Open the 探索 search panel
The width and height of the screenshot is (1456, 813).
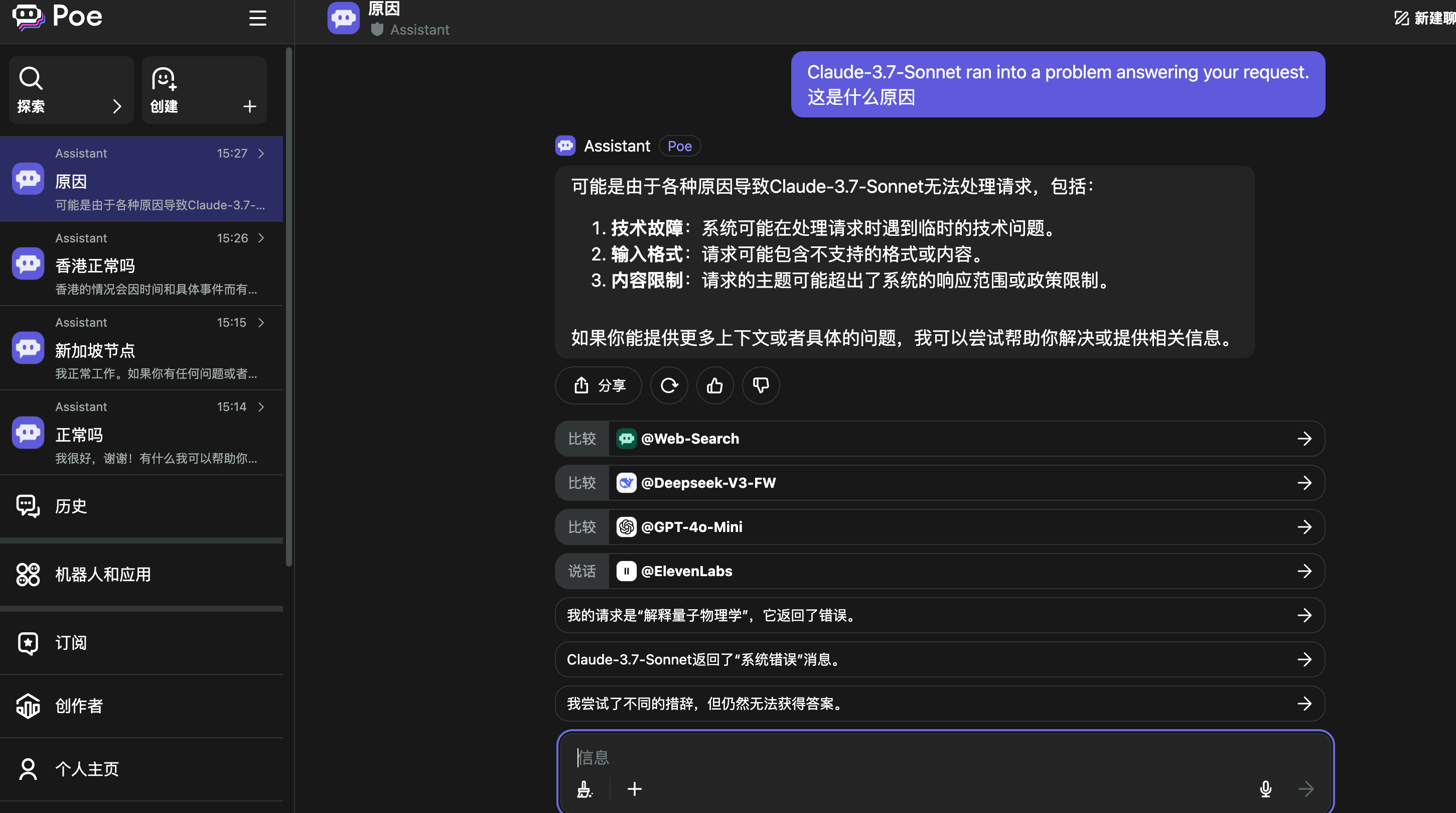click(71, 90)
